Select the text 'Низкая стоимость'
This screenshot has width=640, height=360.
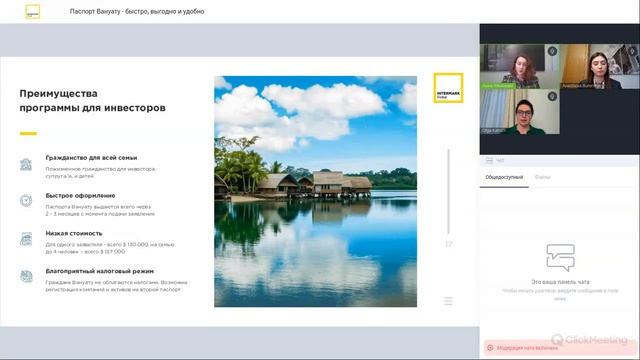74,233
